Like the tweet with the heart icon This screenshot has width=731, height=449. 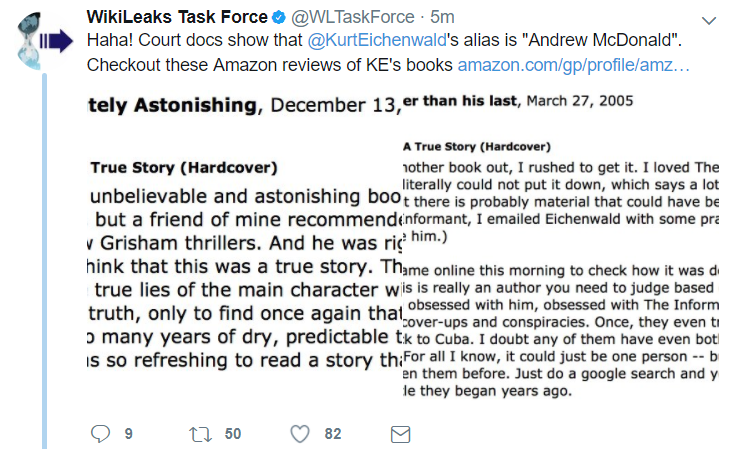click(x=300, y=434)
